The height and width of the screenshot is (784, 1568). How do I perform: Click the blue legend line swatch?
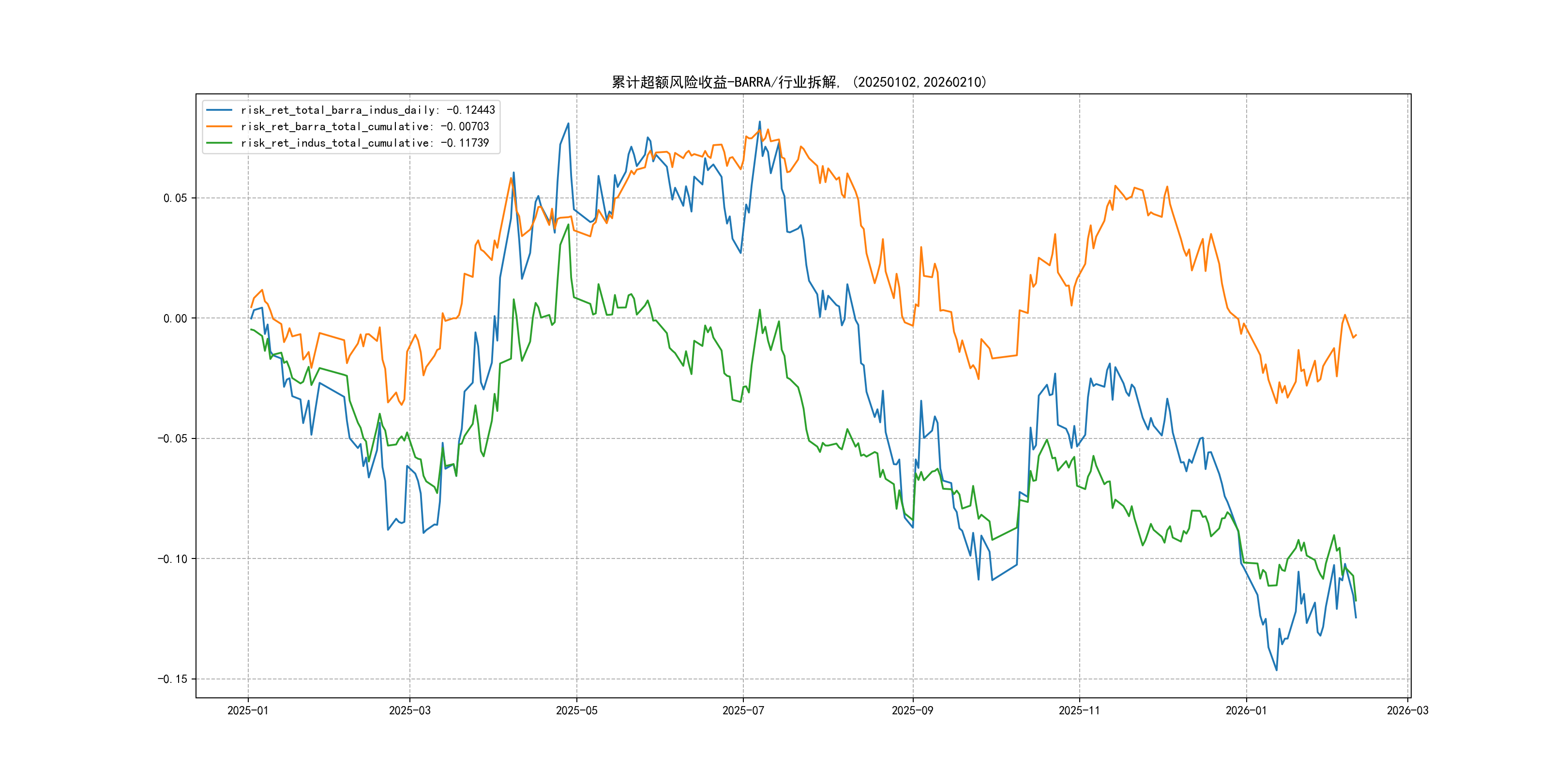219,110
